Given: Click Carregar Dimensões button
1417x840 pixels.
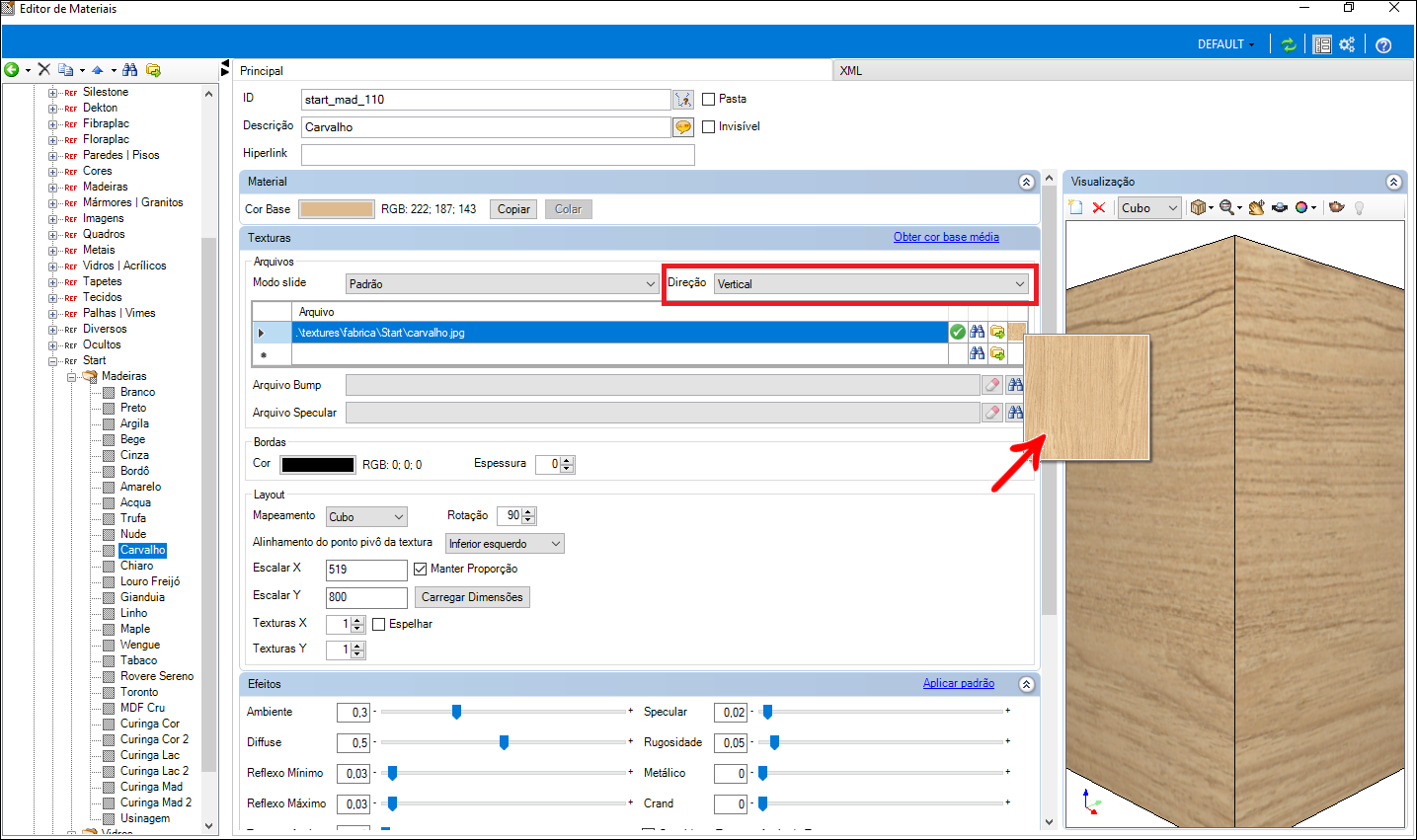Looking at the screenshot, I should (x=472, y=597).
